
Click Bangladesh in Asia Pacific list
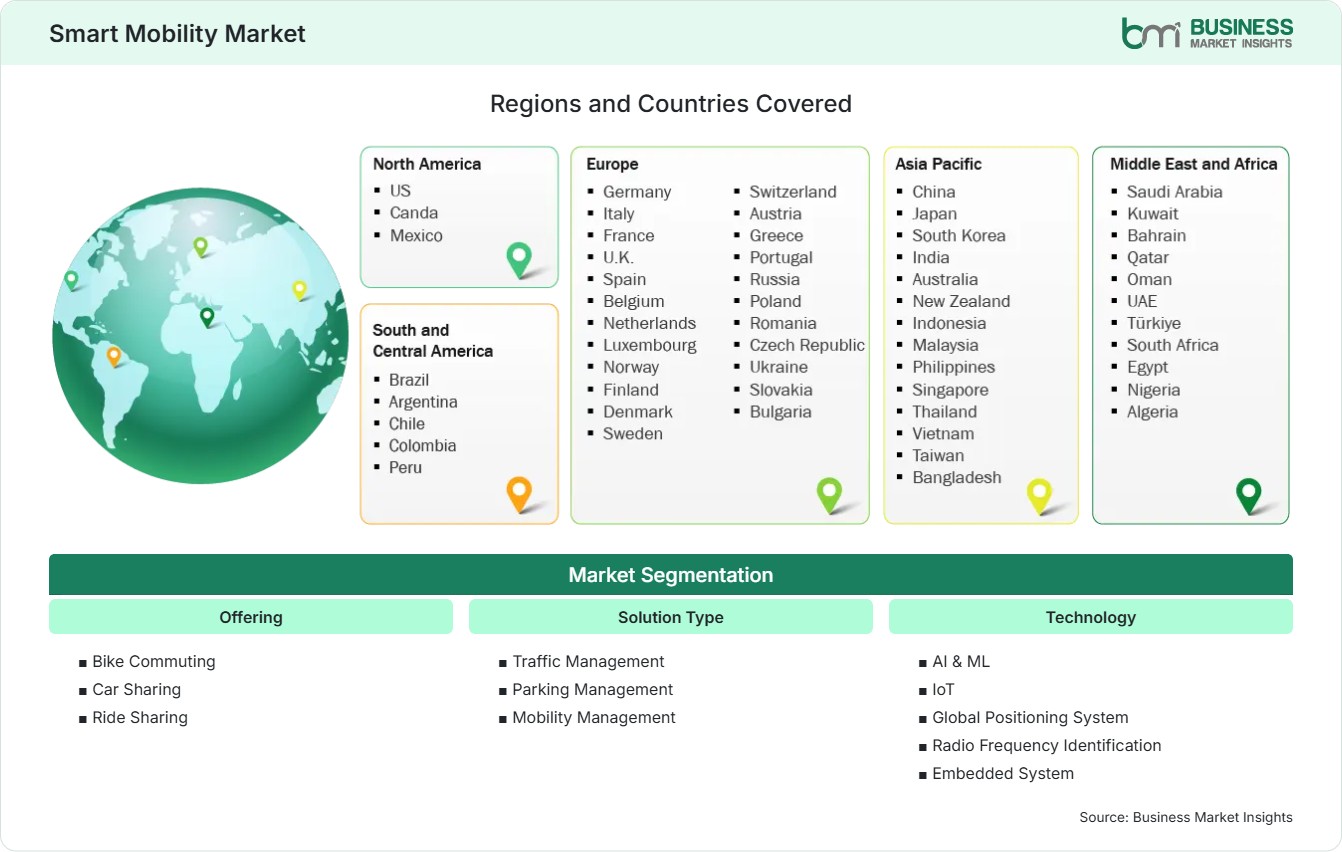click(957, 478)
